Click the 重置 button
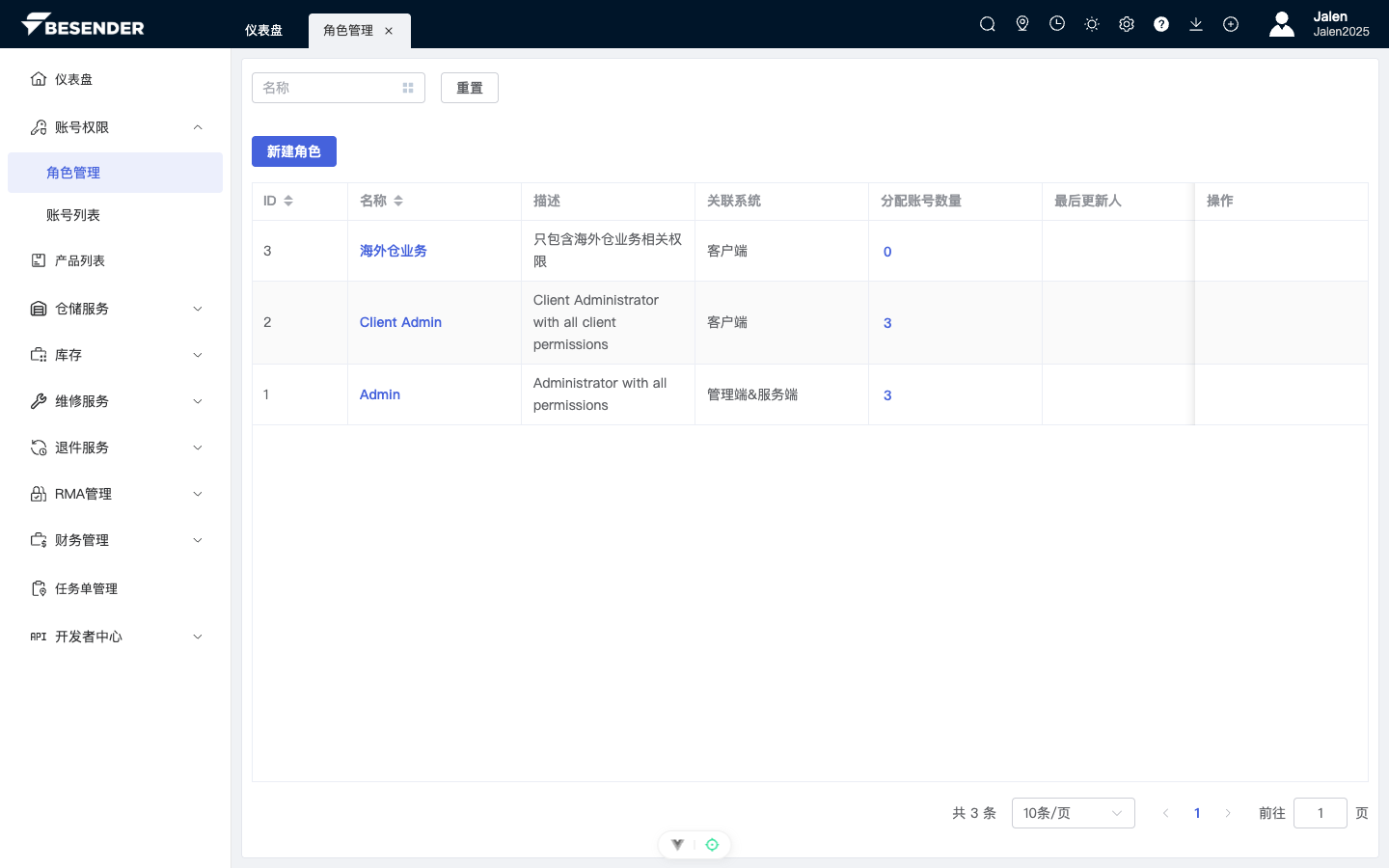This screenshot has height=868, width=1389. (470, 88)
